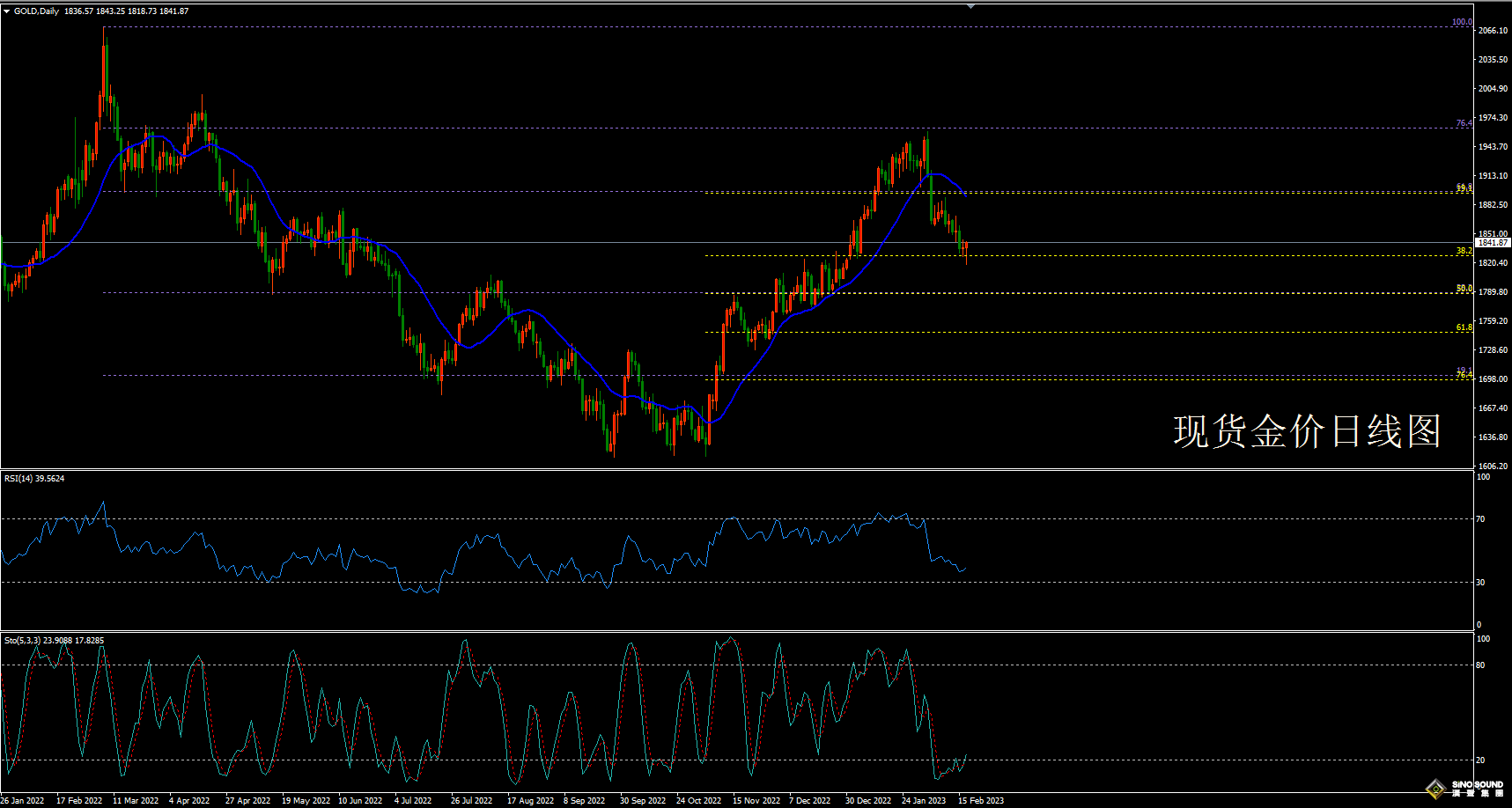Click the 2066.10 price axis label
The height and width of the screenshot is (808, 1512).
click(1493, 31)
